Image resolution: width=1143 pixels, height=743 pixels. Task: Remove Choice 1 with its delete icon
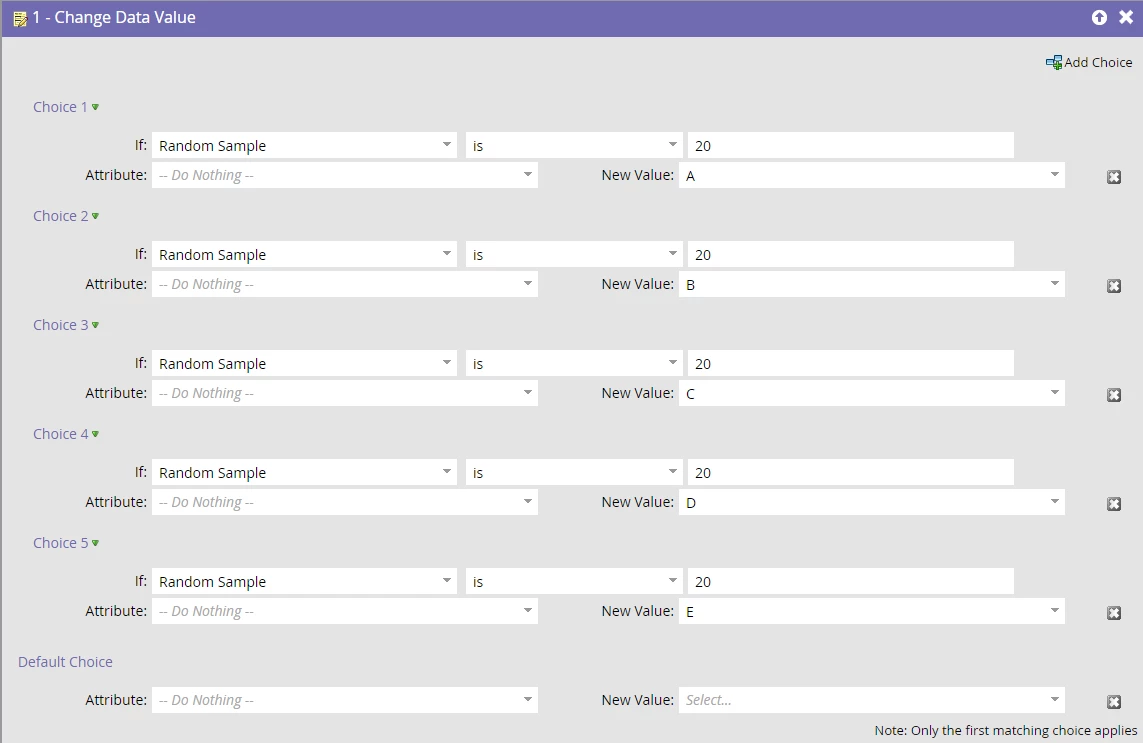point(1114,177)
